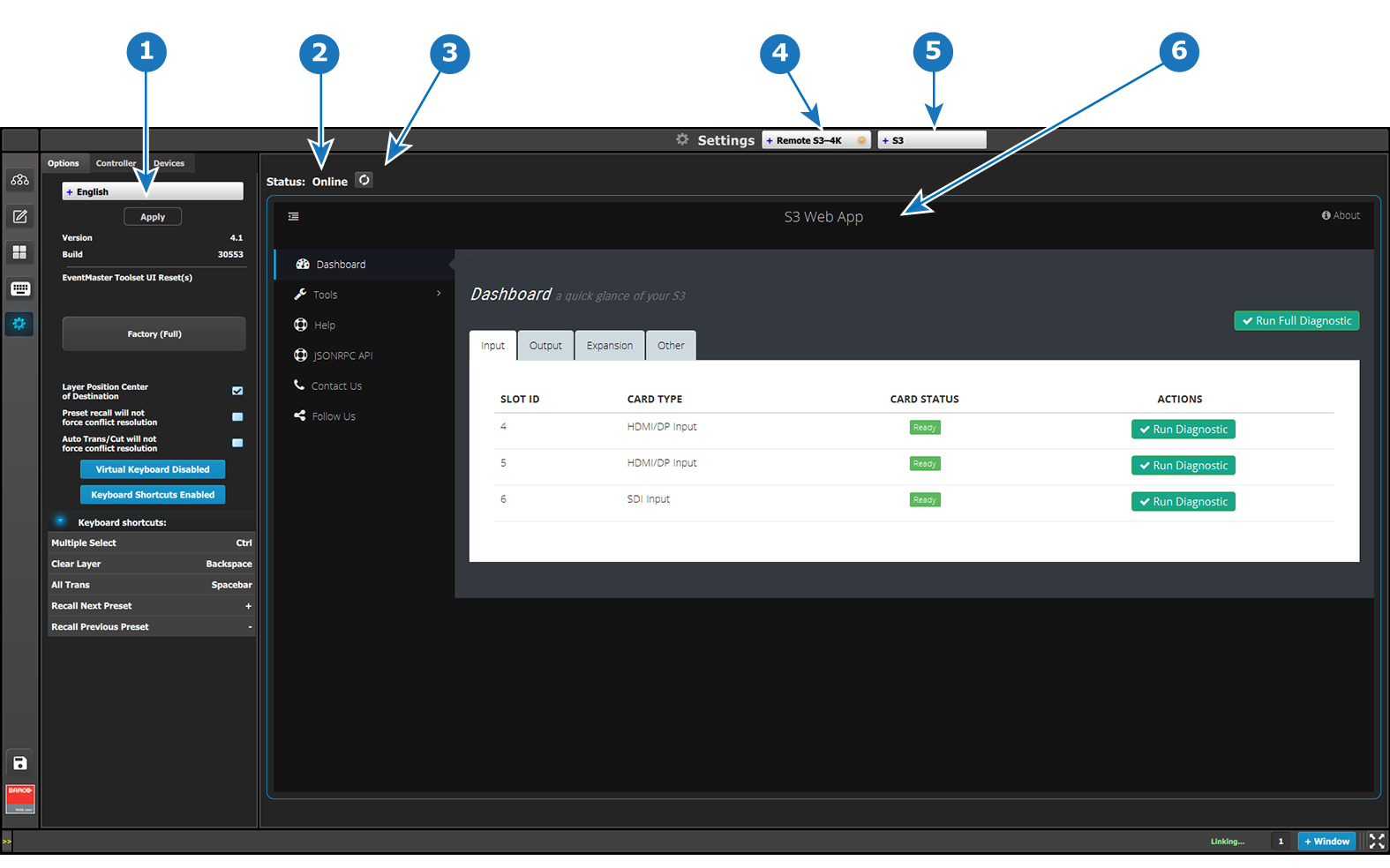
Task: Click the Apply button
Action: (x=153, y=217)
